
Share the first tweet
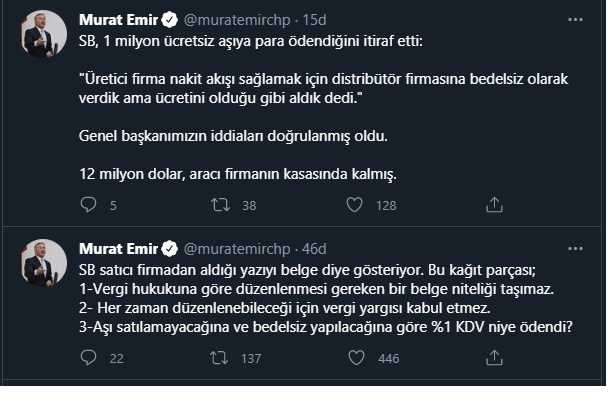(x=493, y=206)
